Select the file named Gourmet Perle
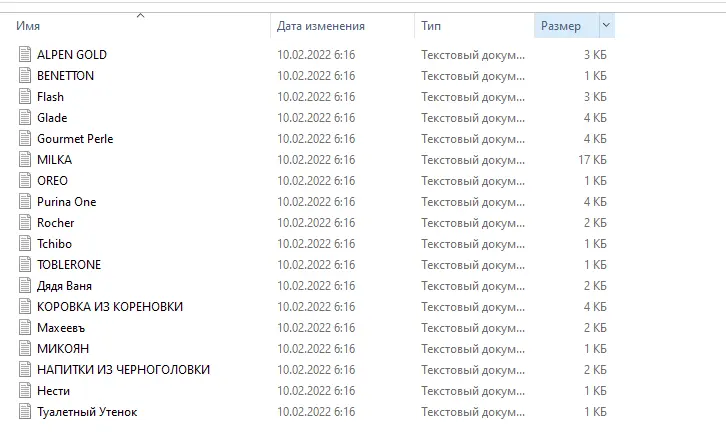726x439 pixels. tap(75, 138)
